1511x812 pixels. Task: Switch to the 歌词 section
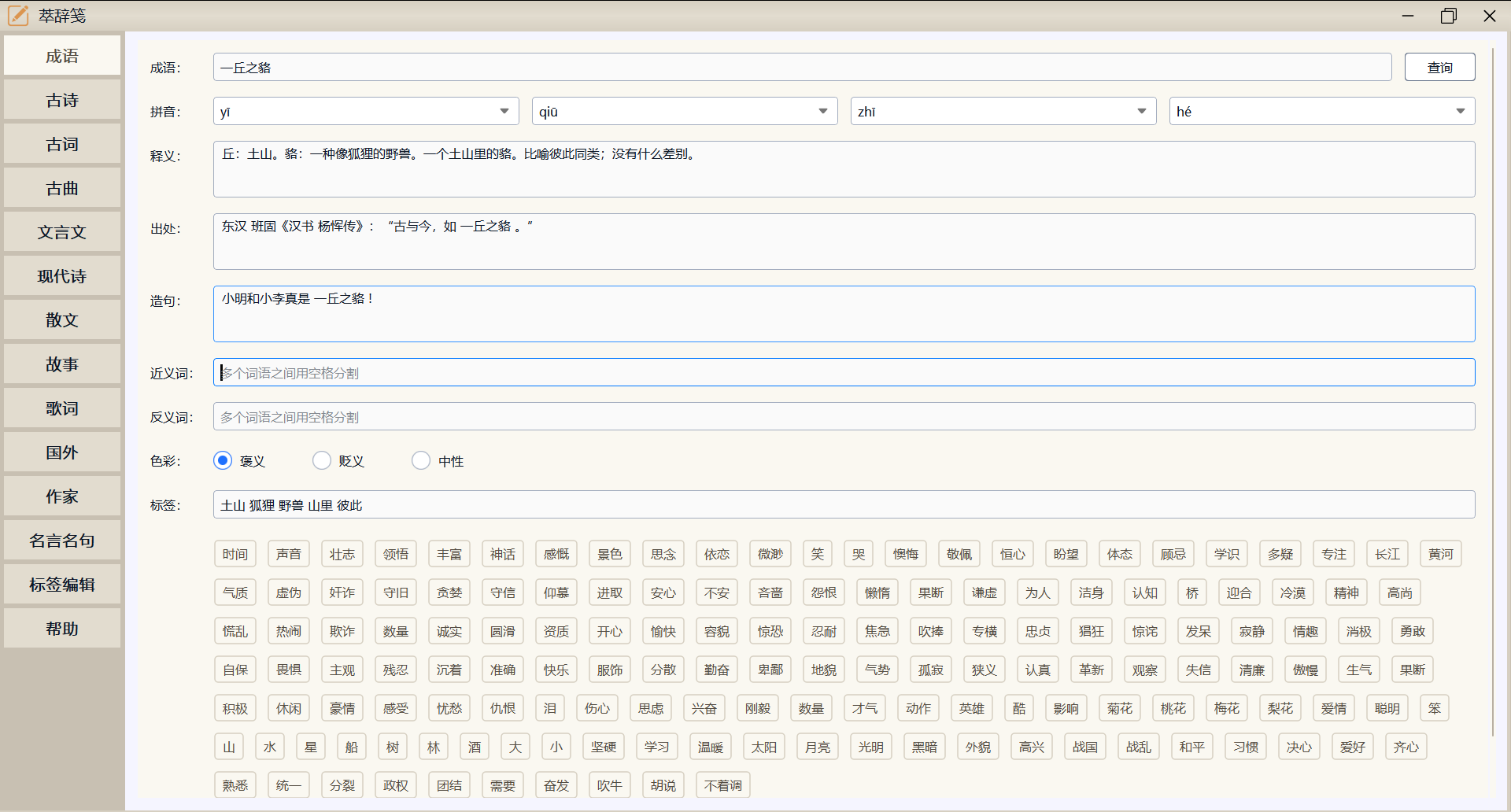click(62, 408)
